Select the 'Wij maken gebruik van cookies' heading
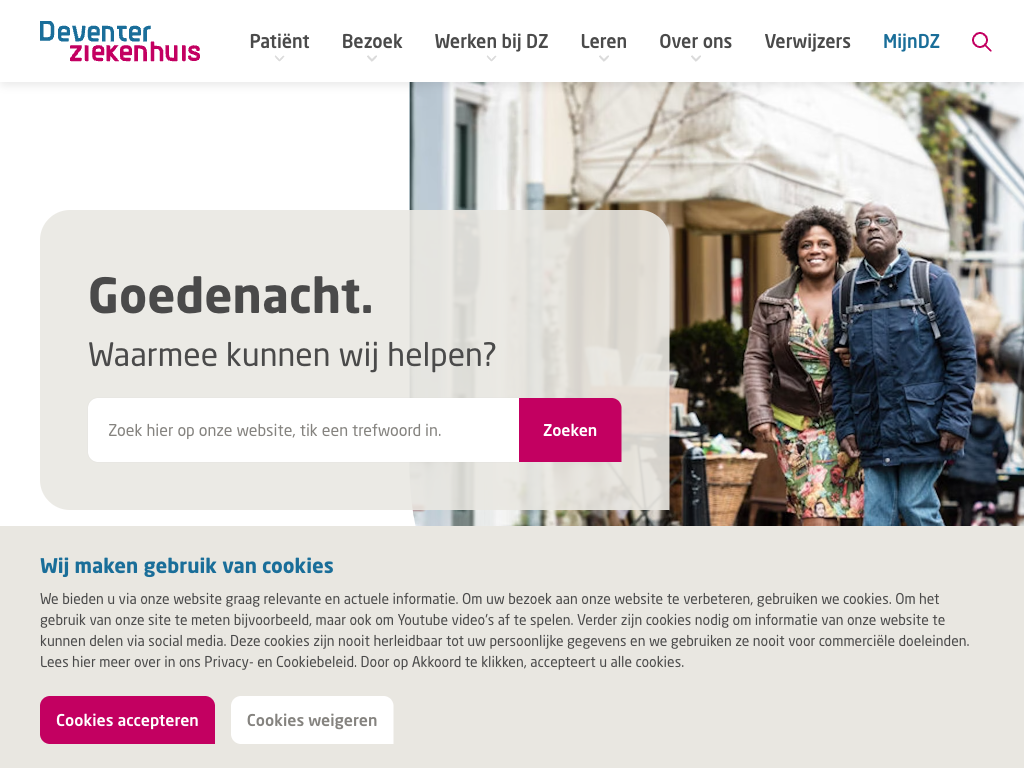 pyautogui.click(x=187, y=566)
